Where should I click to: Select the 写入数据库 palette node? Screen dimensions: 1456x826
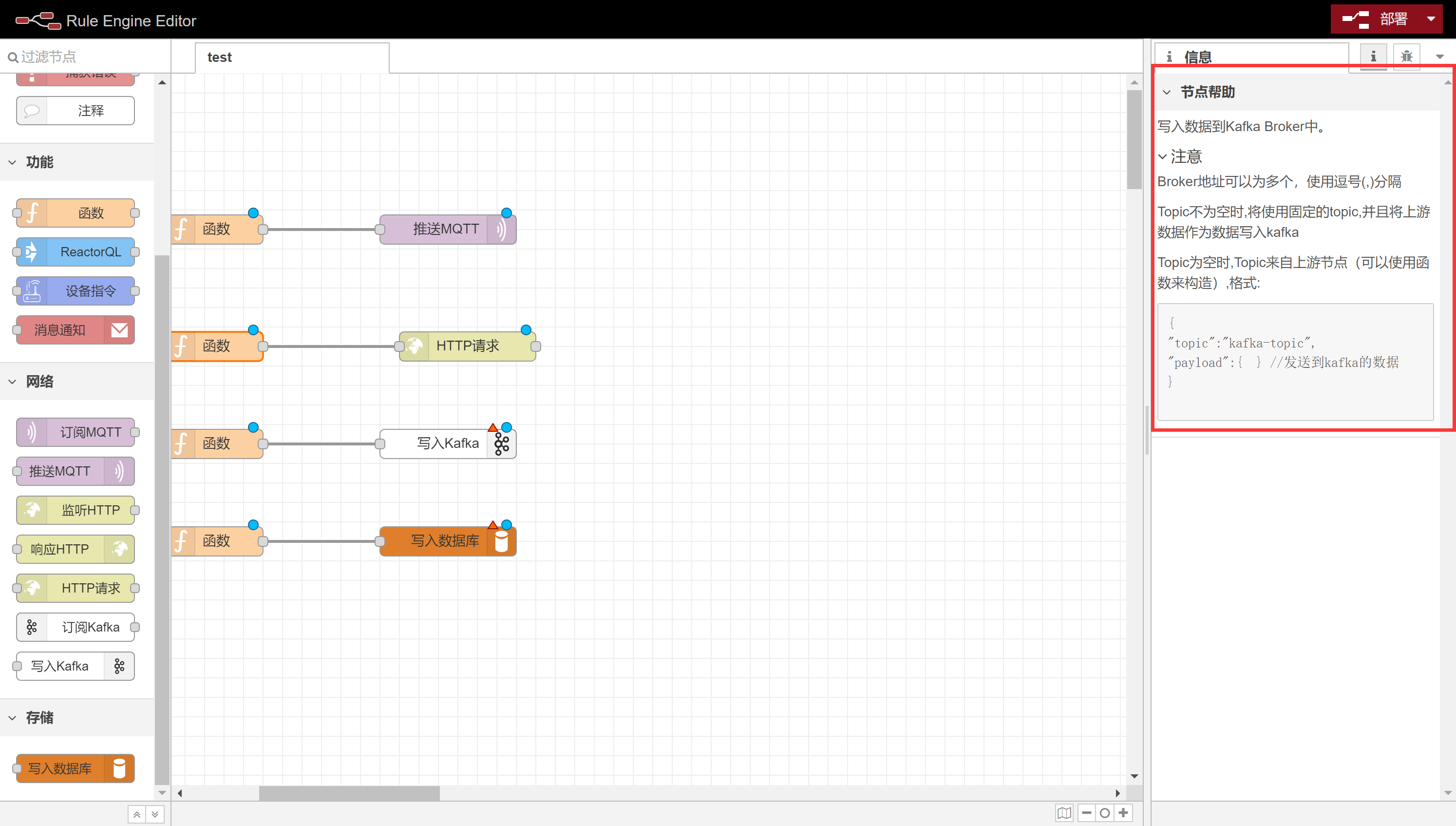(76, 768)
